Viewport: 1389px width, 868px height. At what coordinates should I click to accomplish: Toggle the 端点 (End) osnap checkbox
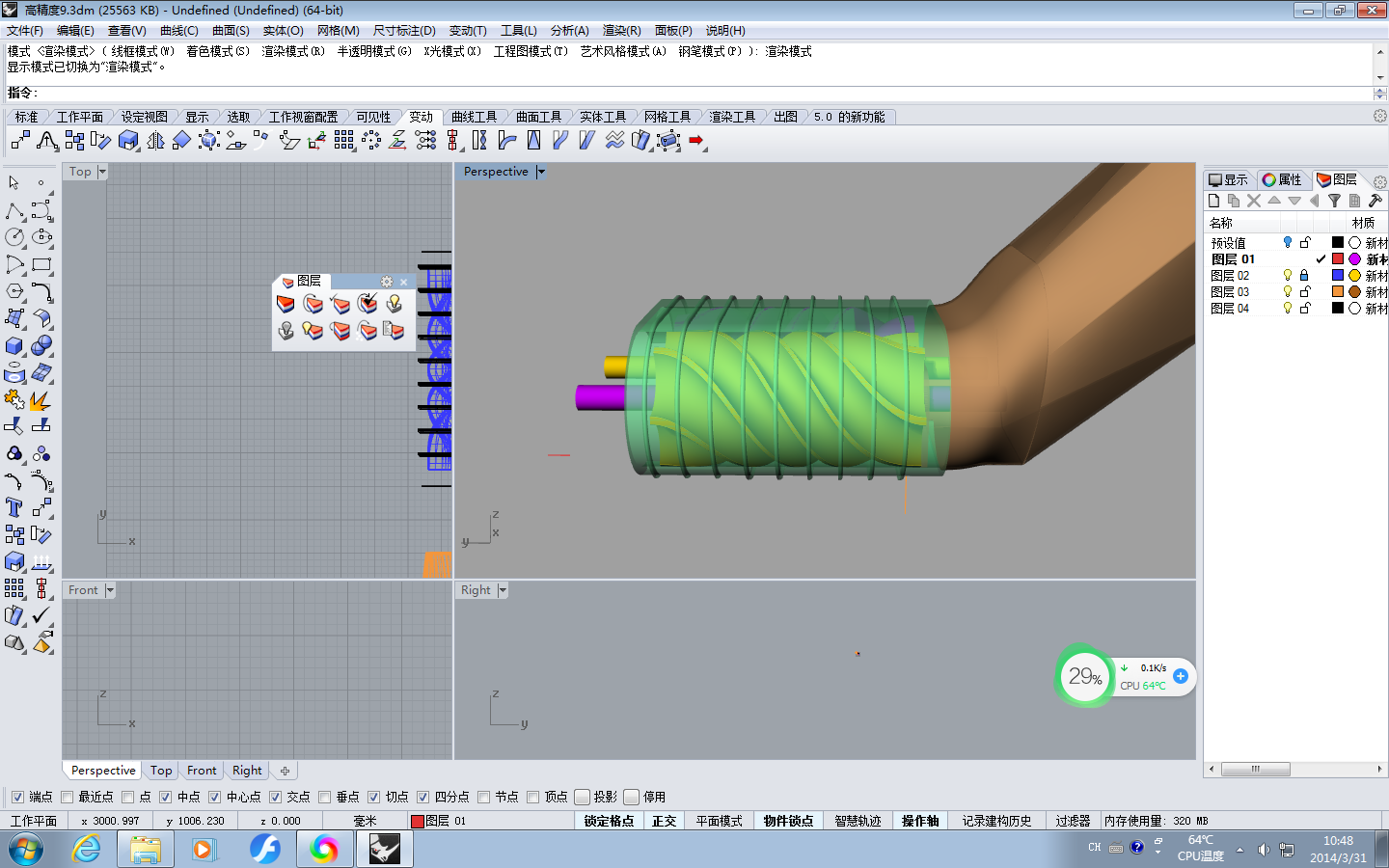(x=17, y=797)
